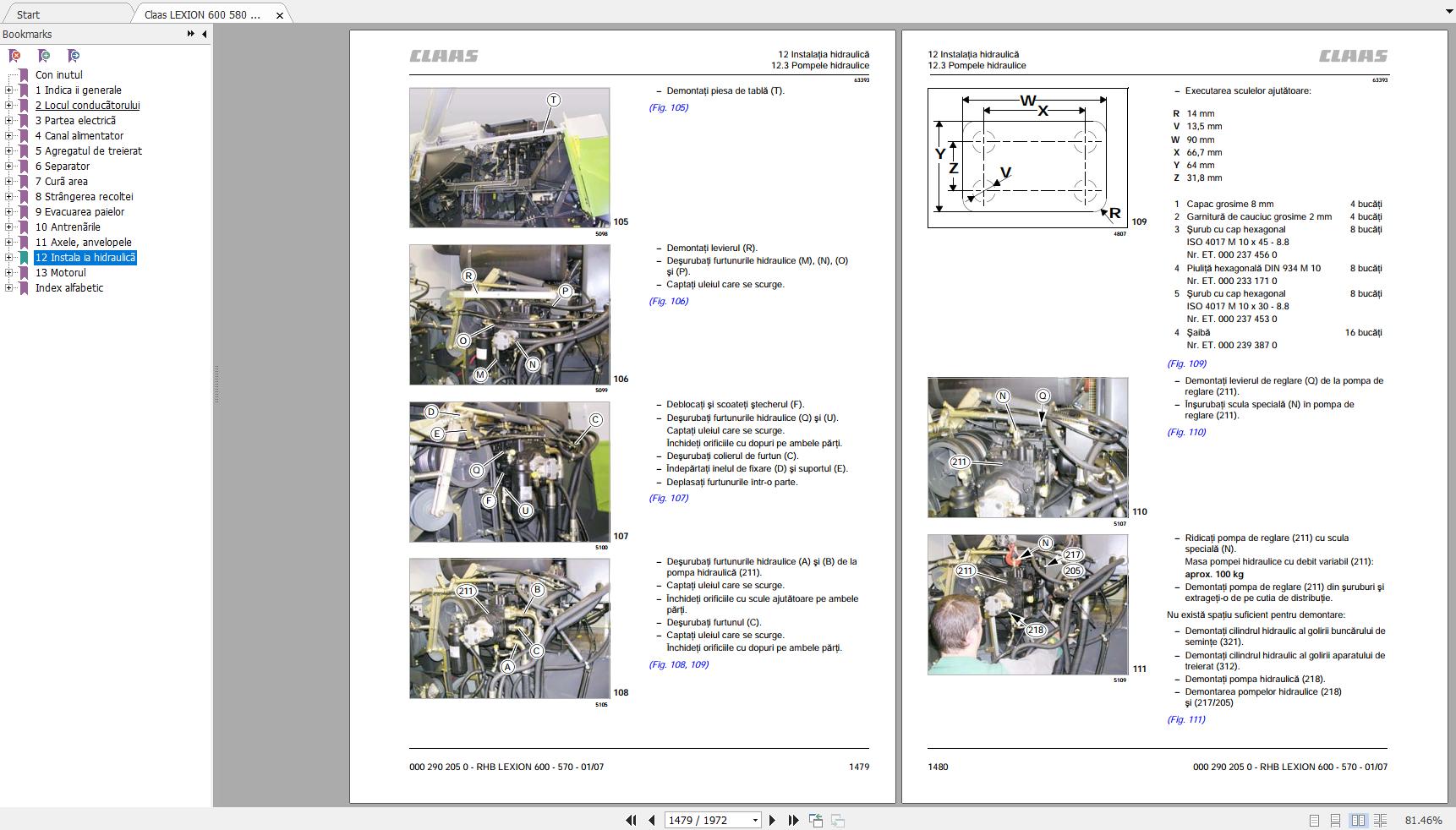Click the delete bookmark icon

[x=14, y=56]
